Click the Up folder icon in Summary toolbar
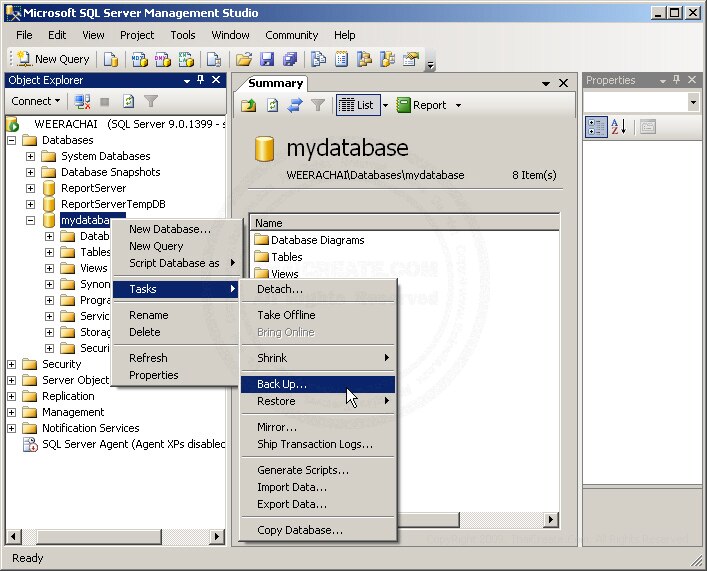 click(x=250, y=105)
